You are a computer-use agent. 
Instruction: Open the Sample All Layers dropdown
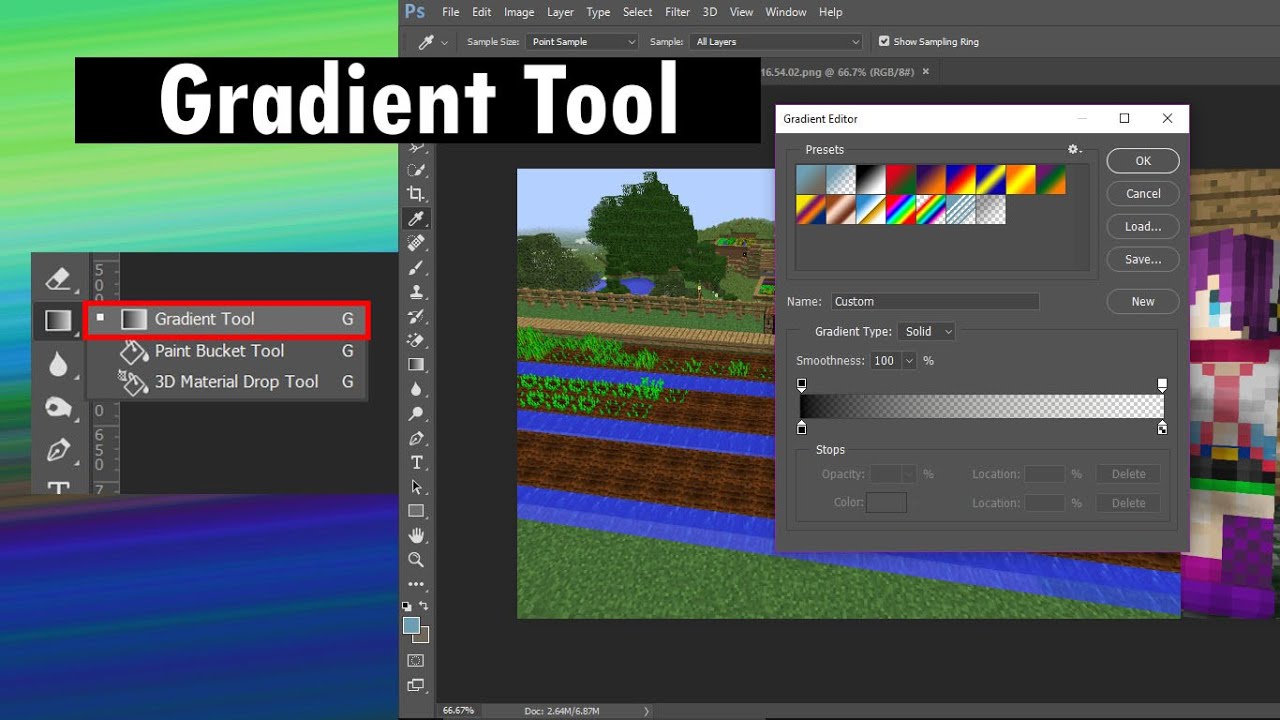776,42
